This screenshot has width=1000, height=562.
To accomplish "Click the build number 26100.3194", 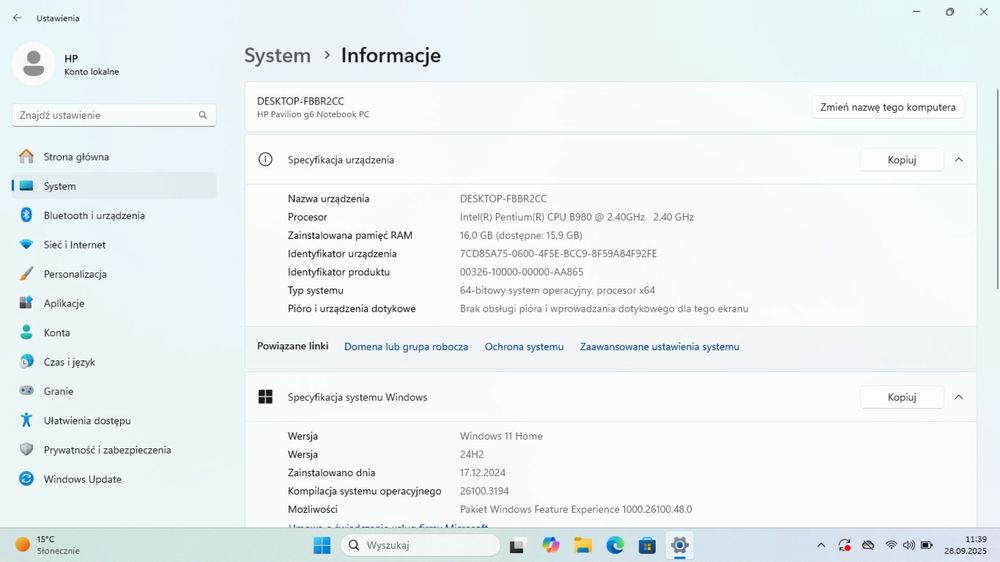I will (x=484, y=491).
